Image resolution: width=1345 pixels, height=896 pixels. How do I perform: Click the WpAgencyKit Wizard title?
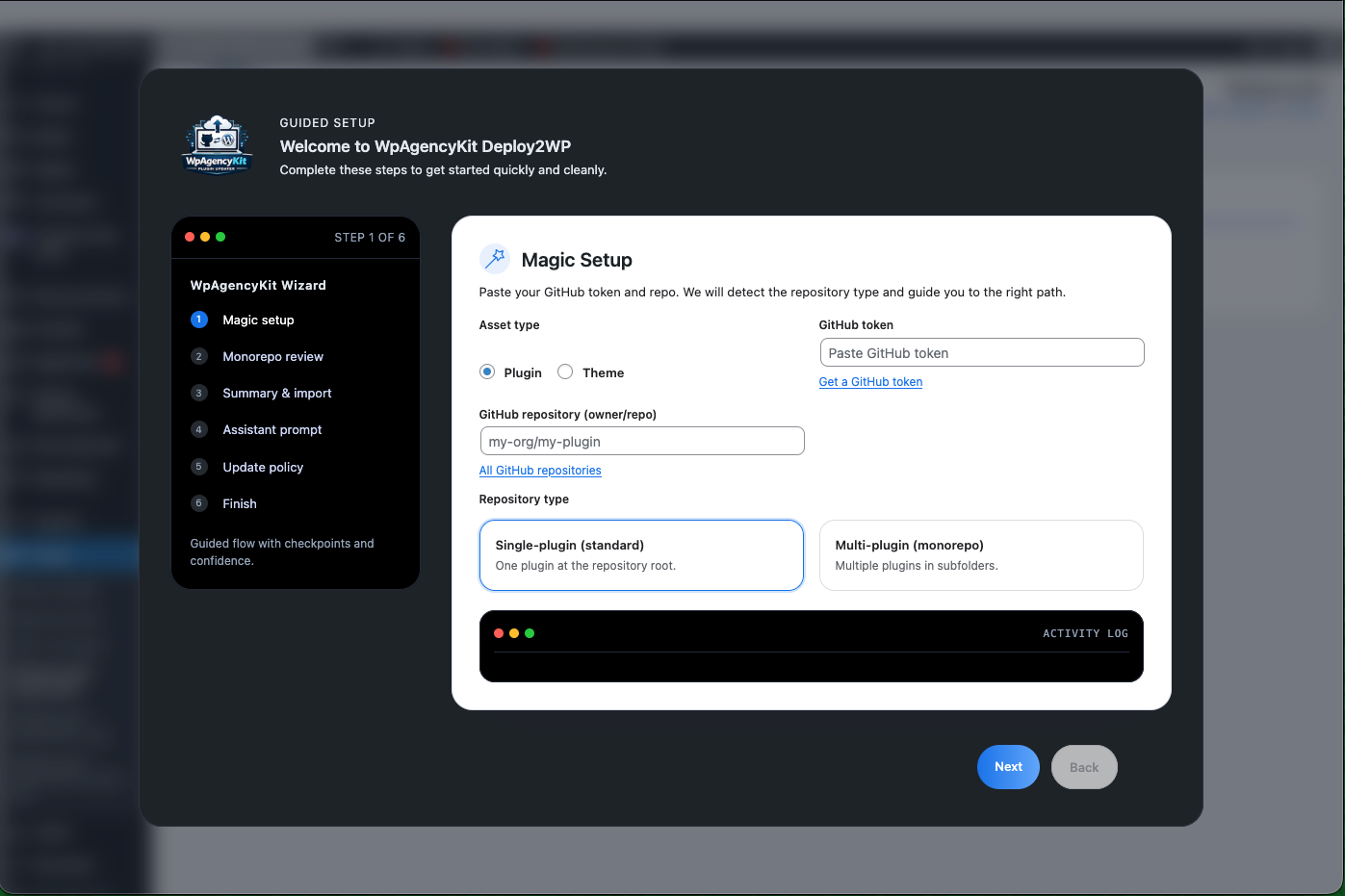click(258, 285)
